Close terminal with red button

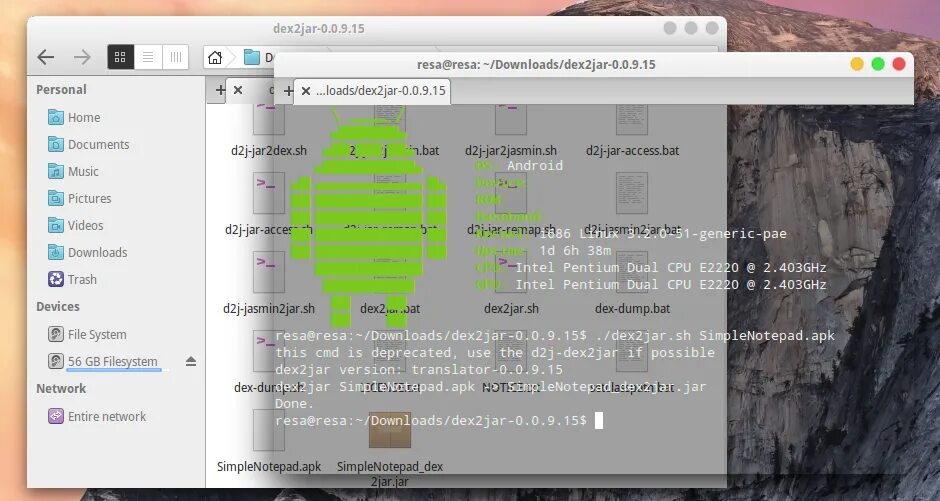(x=899, y=64)
